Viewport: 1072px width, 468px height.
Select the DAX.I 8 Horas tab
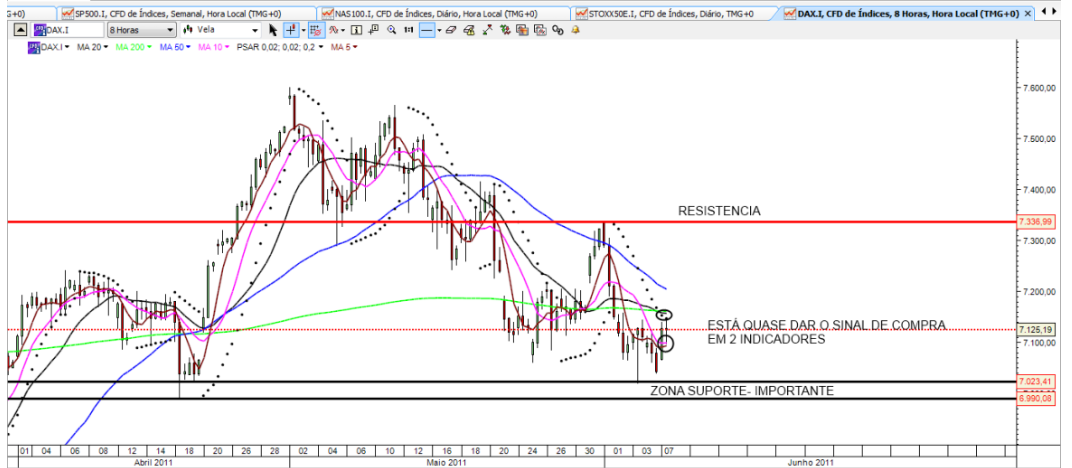[x=902, y=13]
